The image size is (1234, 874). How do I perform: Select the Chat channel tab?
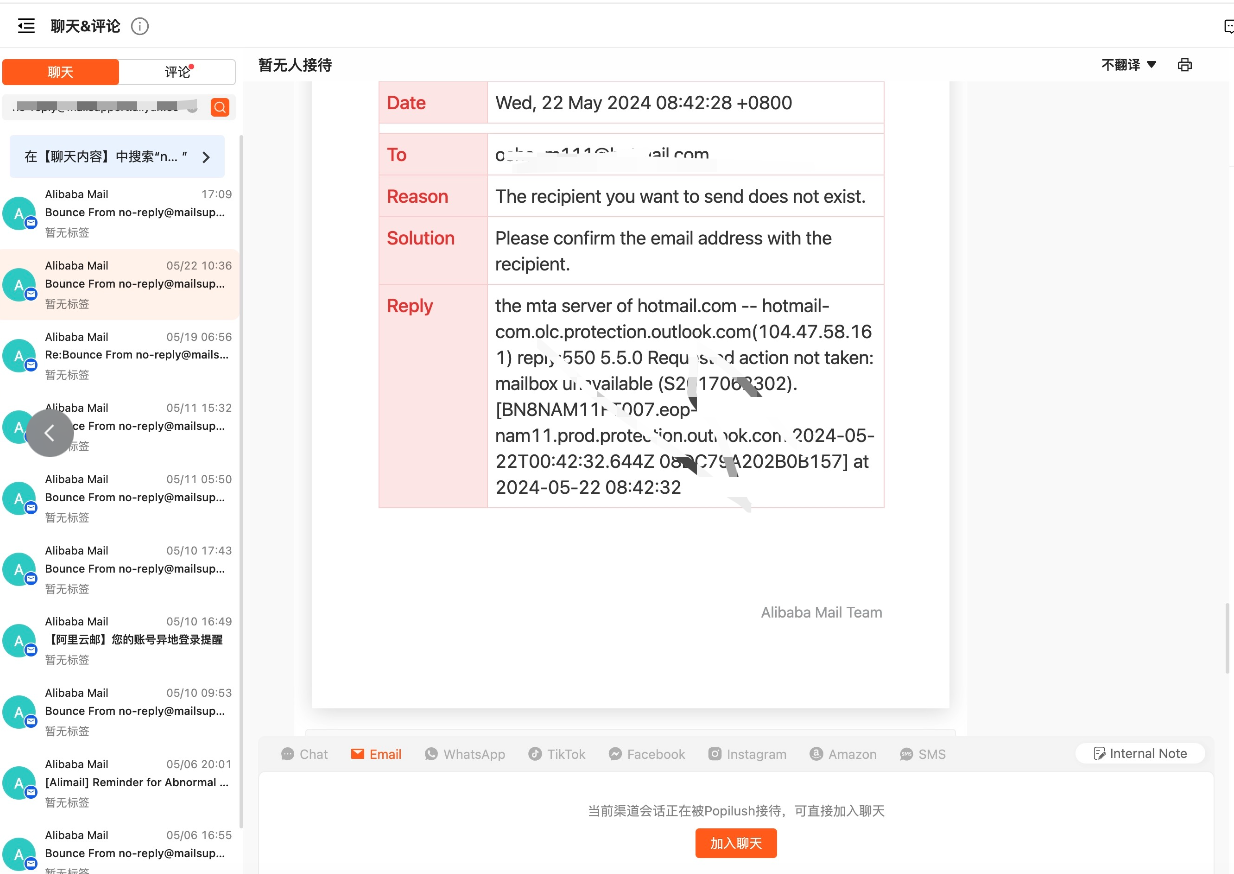pos(305,754)
